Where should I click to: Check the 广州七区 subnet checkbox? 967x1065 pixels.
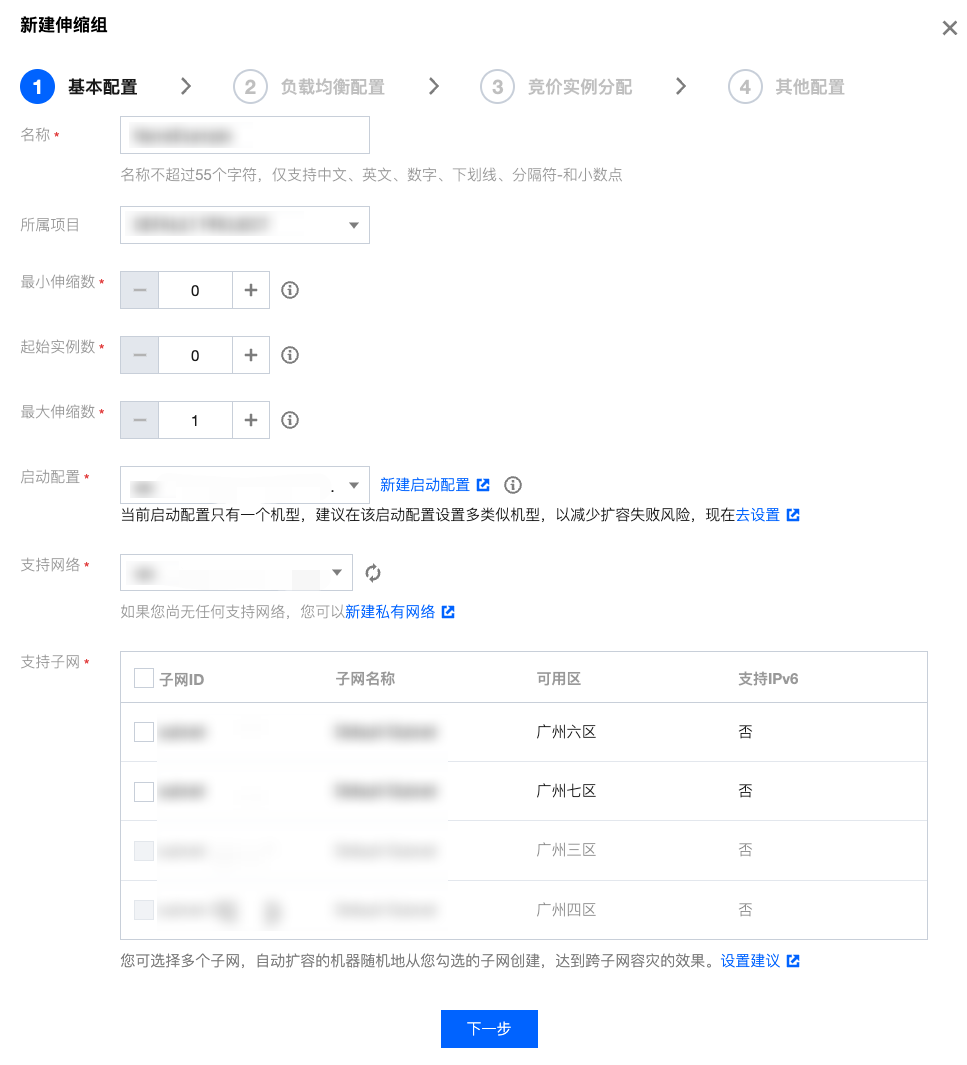click(144, 791)
